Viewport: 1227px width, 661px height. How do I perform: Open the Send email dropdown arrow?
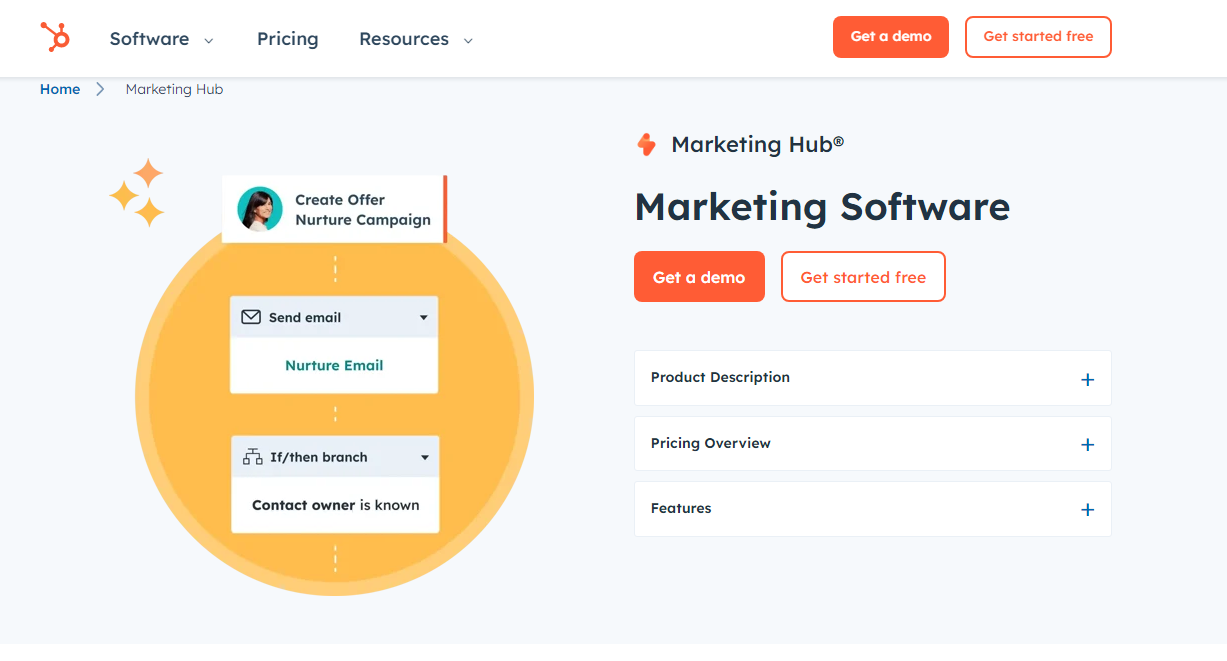[424, 318]
